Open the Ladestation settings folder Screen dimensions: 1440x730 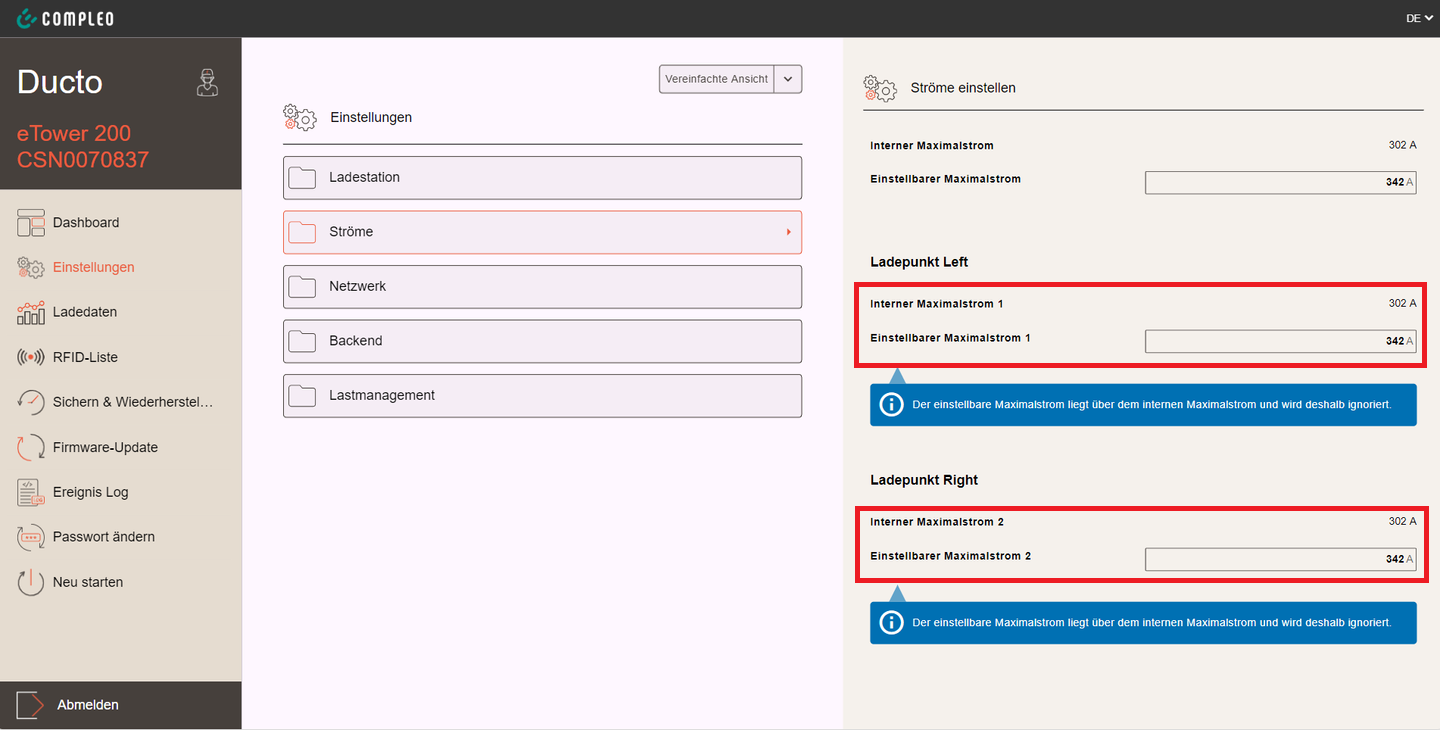pyautogui.click(x=542, y=178)
